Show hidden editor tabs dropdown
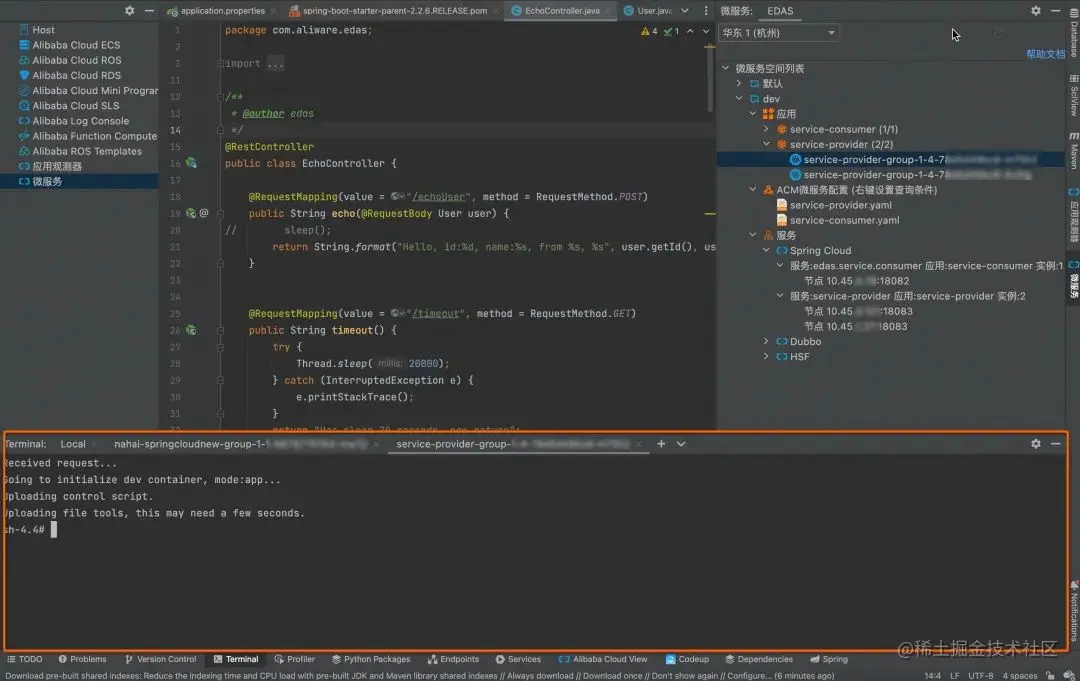1080x681 pixels. click(x=685, y=10)
